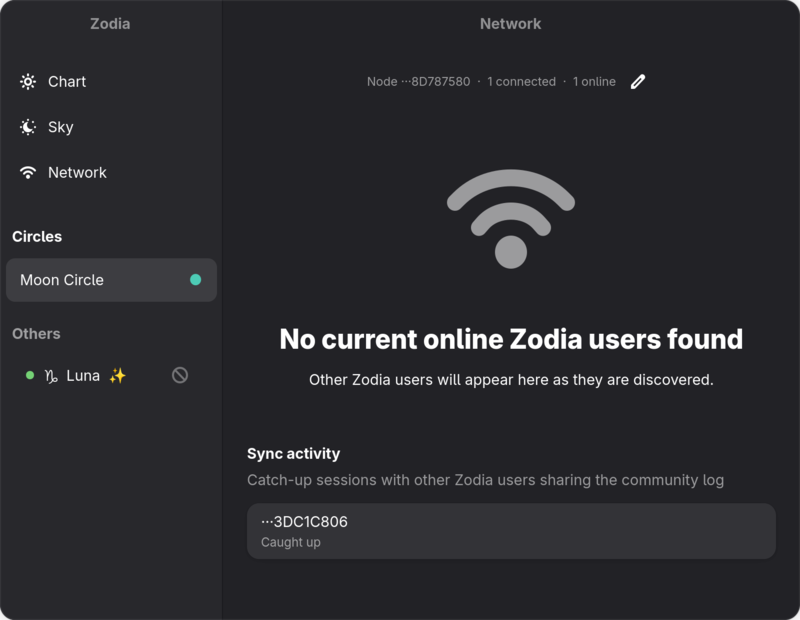The height and width of the screenshot is (620, 800).
Task: Block Luna using the circle-slash icon
Action: 180,376
